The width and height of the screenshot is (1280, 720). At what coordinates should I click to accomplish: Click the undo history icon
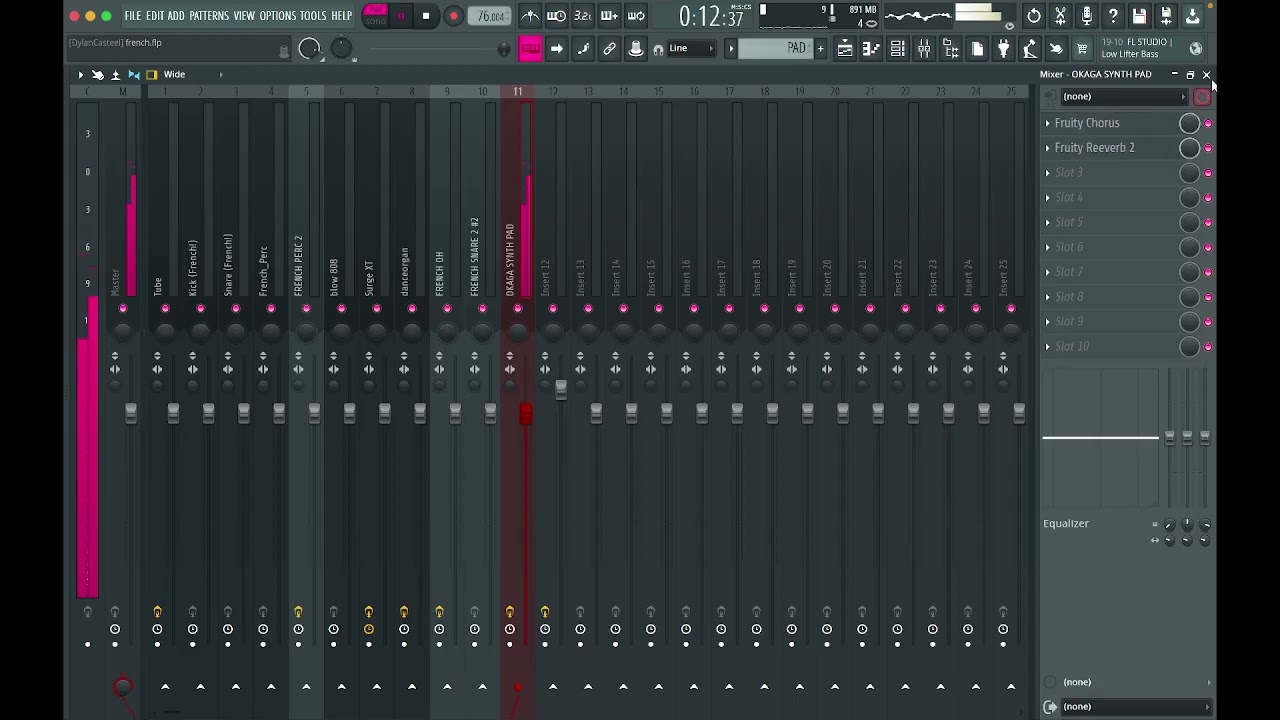pyautogui.click(x=1034, y=16)
